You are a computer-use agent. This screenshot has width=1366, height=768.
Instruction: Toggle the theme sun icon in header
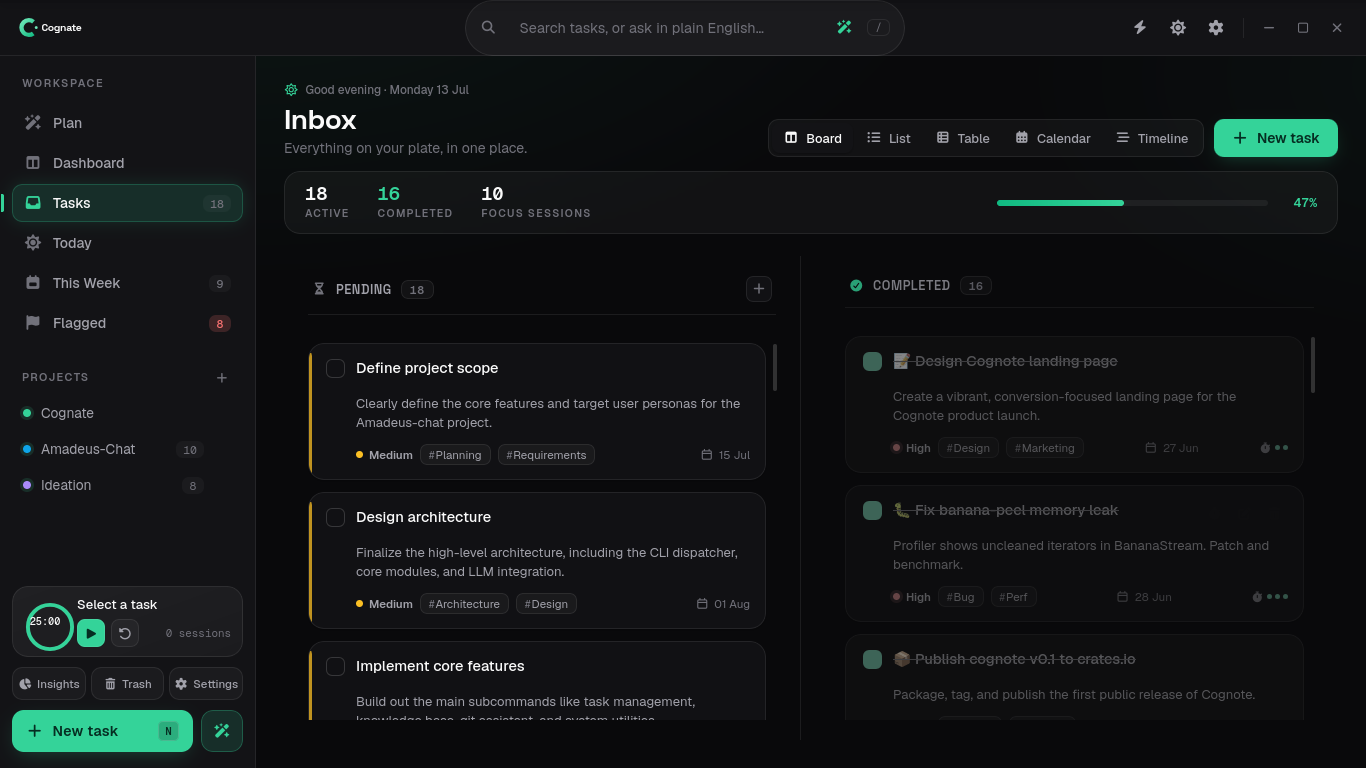click(x=1178, y=28)
